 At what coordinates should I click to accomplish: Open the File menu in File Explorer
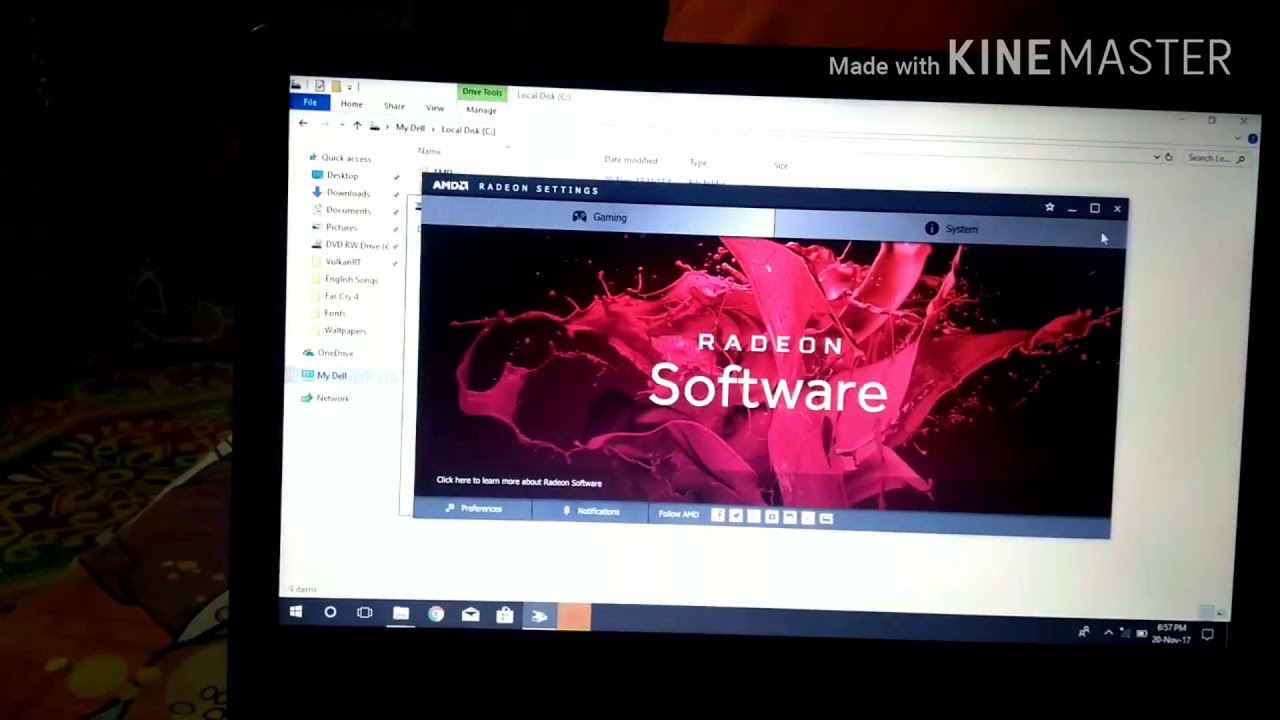(310, 103)
